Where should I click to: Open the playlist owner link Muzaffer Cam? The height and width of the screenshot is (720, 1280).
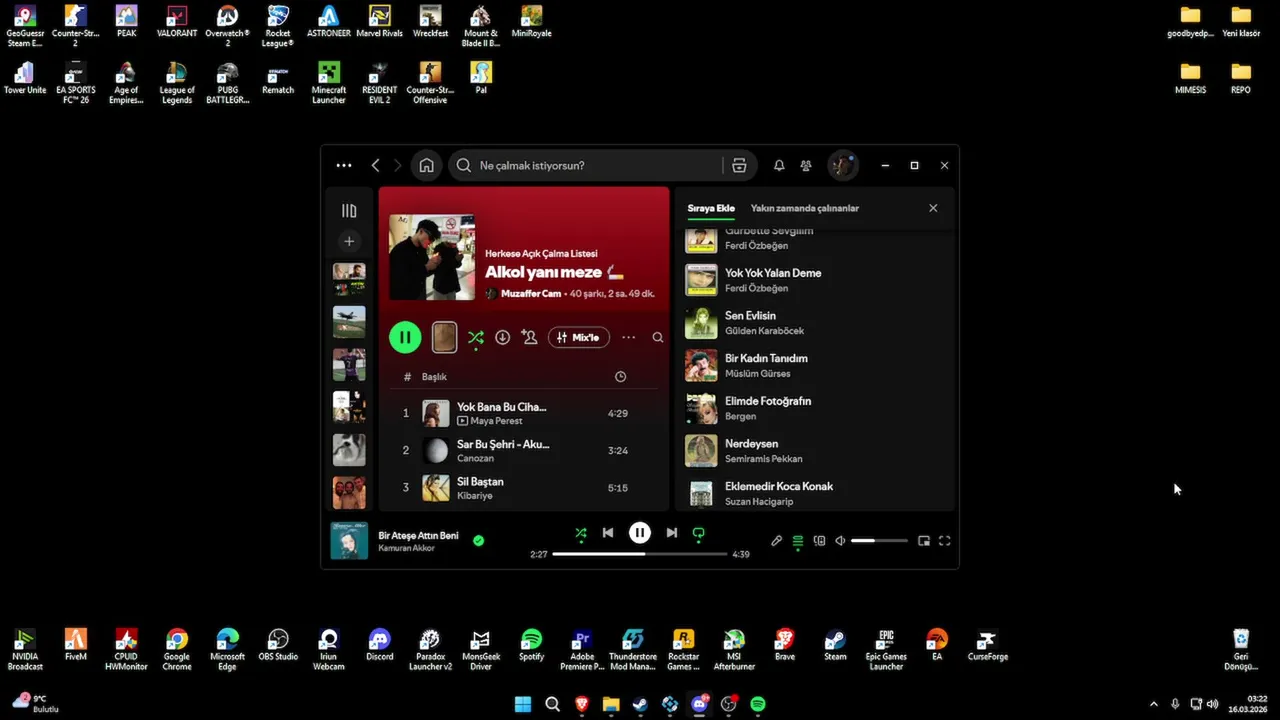531,294
